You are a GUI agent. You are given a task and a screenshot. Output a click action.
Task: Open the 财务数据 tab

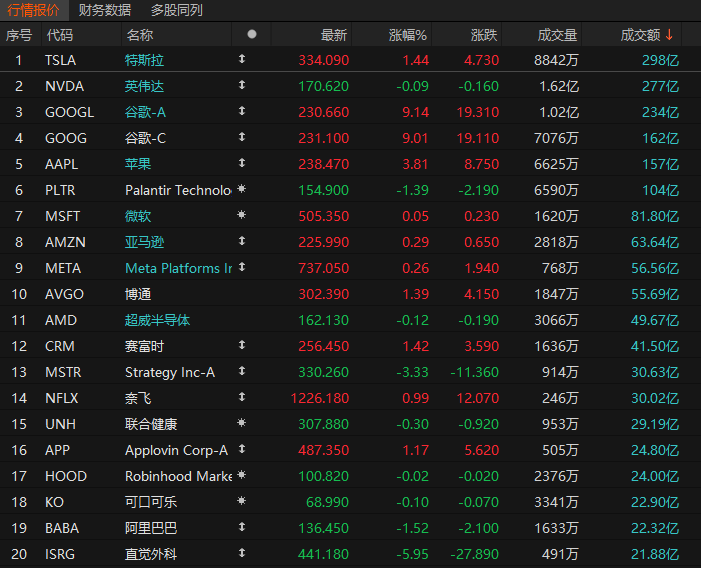pos(105,10)
